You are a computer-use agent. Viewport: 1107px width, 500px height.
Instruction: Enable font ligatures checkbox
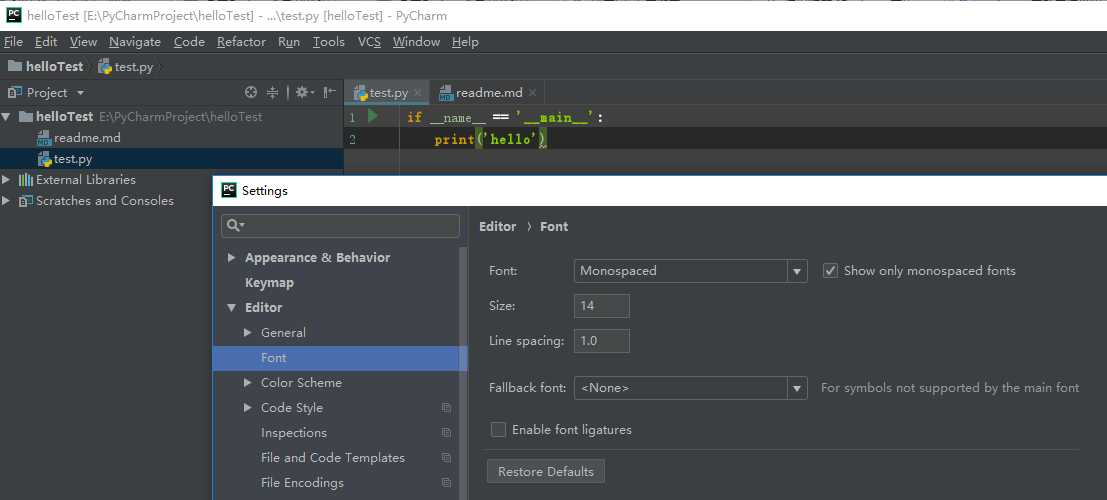pos(498,429)
